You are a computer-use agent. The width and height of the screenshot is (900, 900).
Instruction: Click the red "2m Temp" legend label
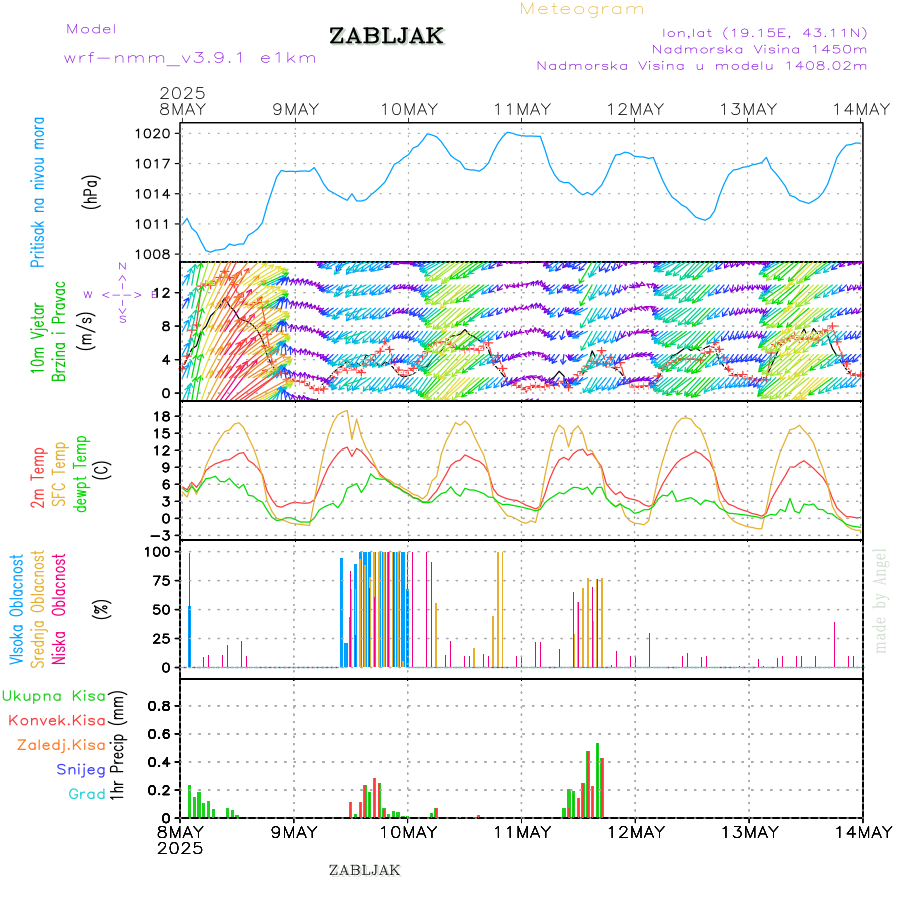(38, 478)
